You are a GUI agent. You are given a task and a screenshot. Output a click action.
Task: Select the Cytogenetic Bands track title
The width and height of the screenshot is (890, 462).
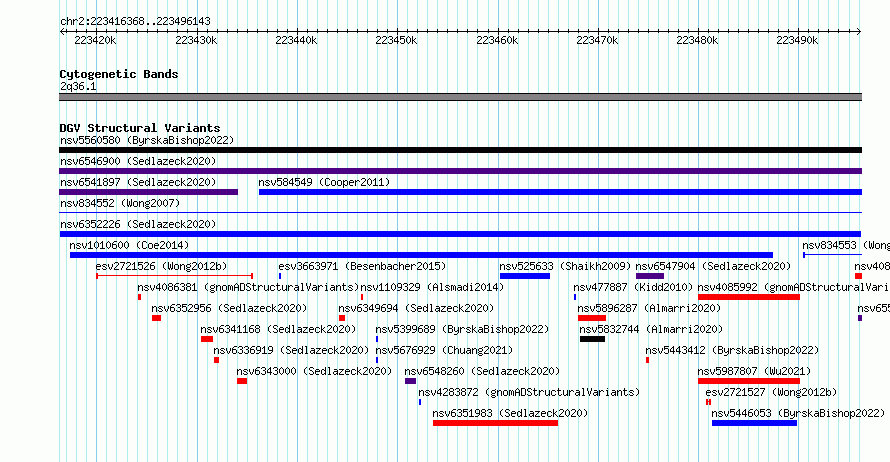119,74
